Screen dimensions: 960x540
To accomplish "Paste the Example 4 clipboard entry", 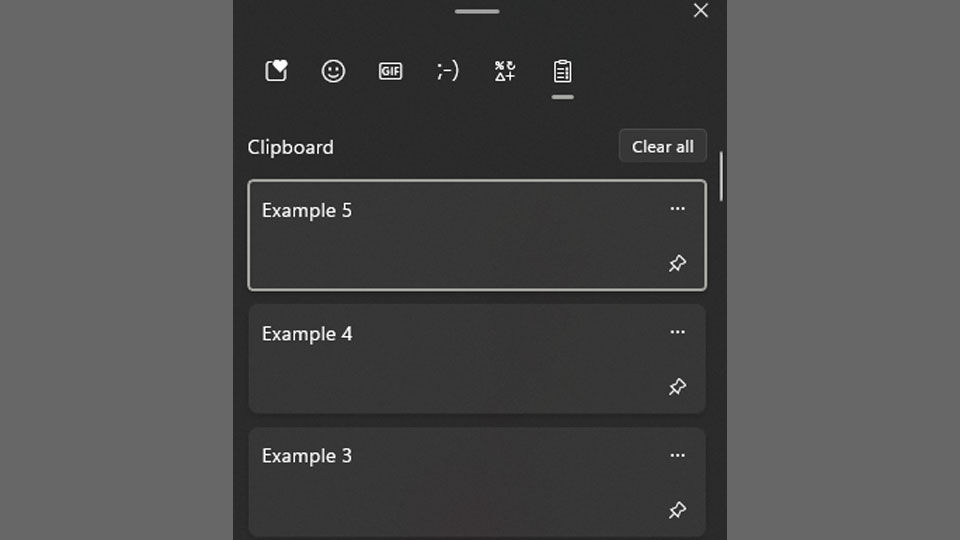I will [477, 359].
